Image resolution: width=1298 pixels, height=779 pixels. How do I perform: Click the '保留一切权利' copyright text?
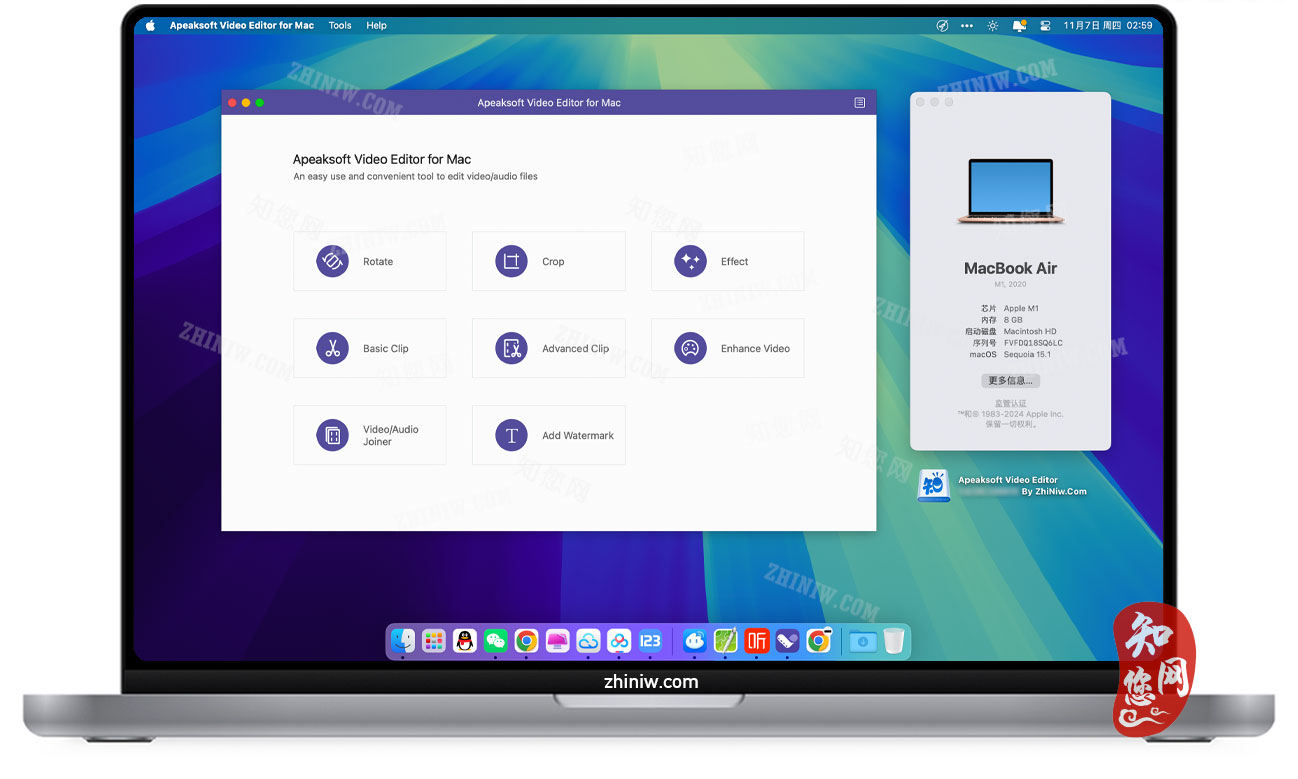coord(1010,424)
